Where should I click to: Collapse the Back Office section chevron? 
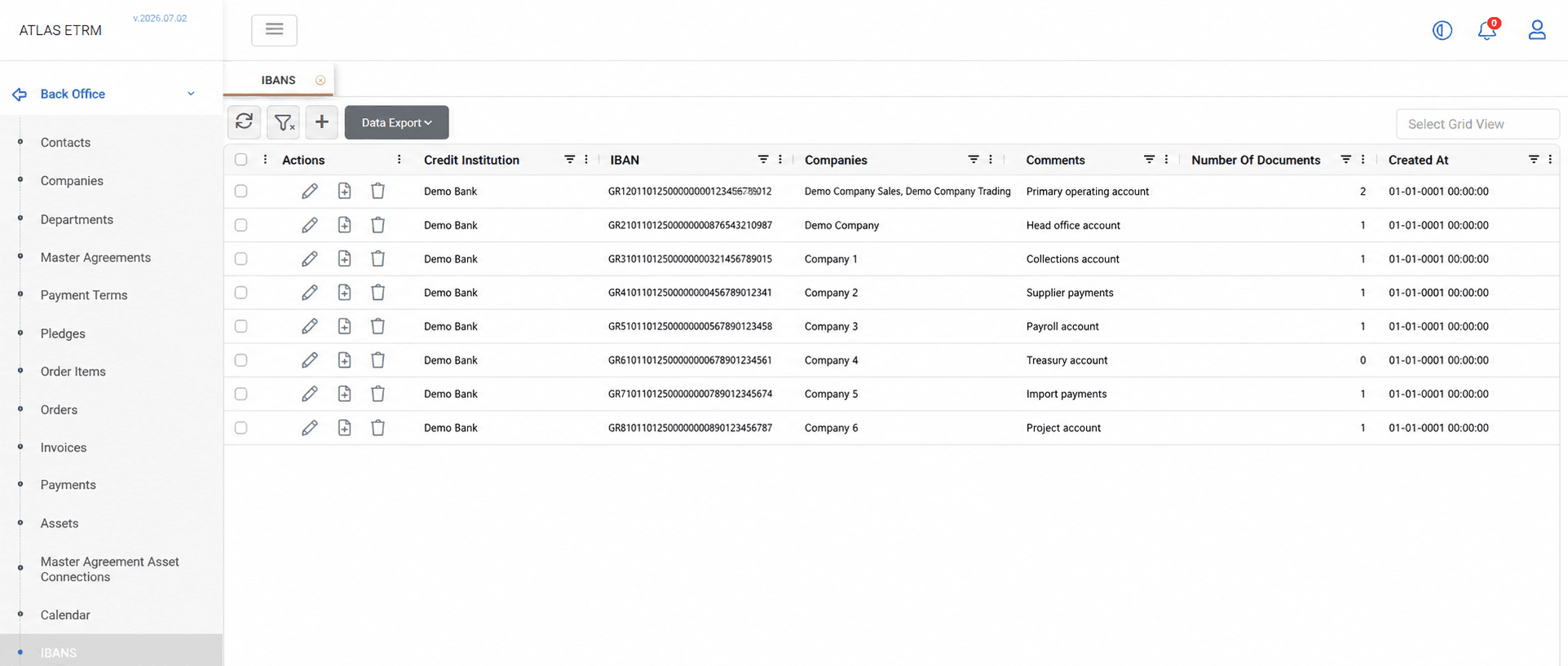191,94
